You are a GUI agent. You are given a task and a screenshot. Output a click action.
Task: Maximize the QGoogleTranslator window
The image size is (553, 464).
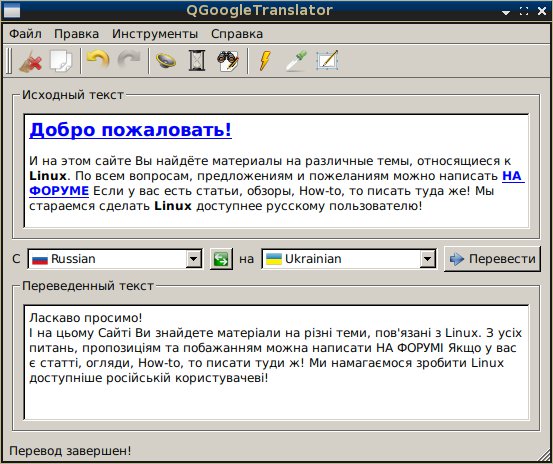point(524,11)
